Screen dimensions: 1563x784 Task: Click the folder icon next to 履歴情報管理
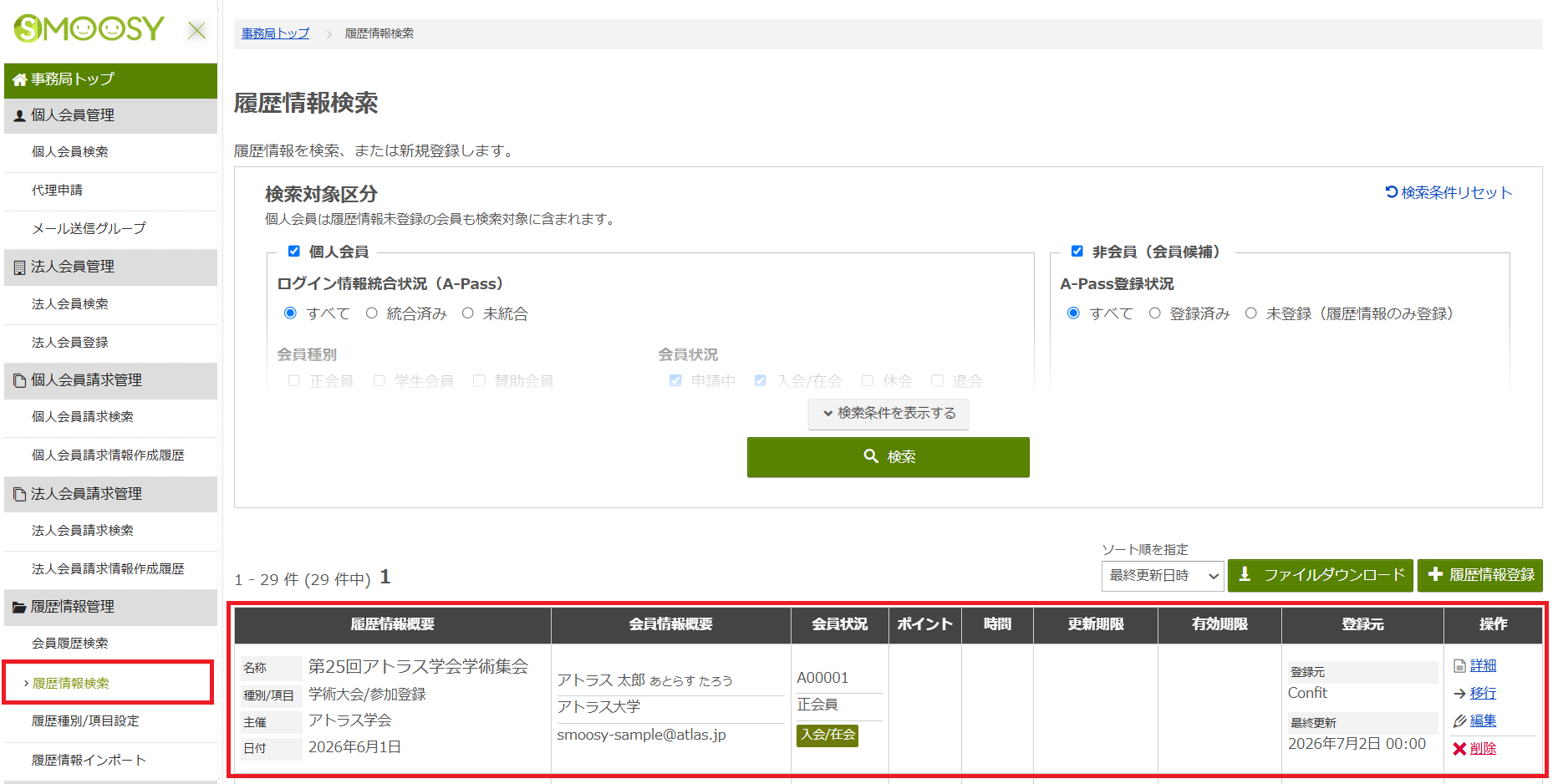(x=20, y=608)
